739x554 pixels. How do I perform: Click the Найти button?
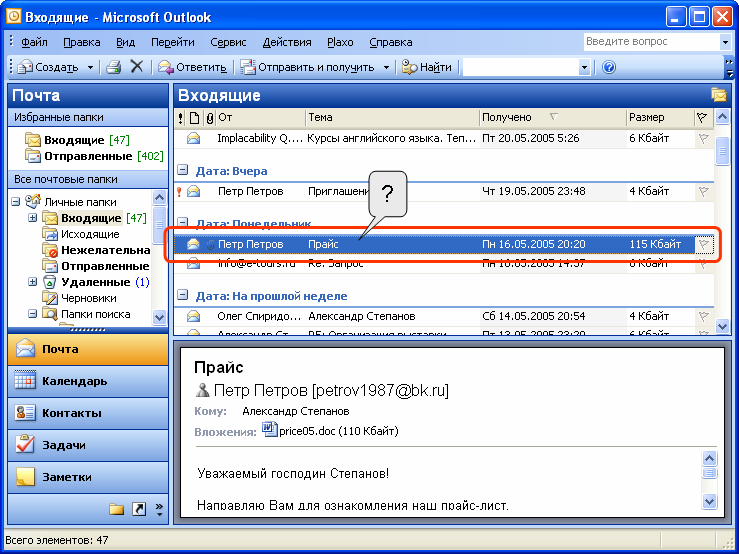pyautogui.click(x=427, y=67)
